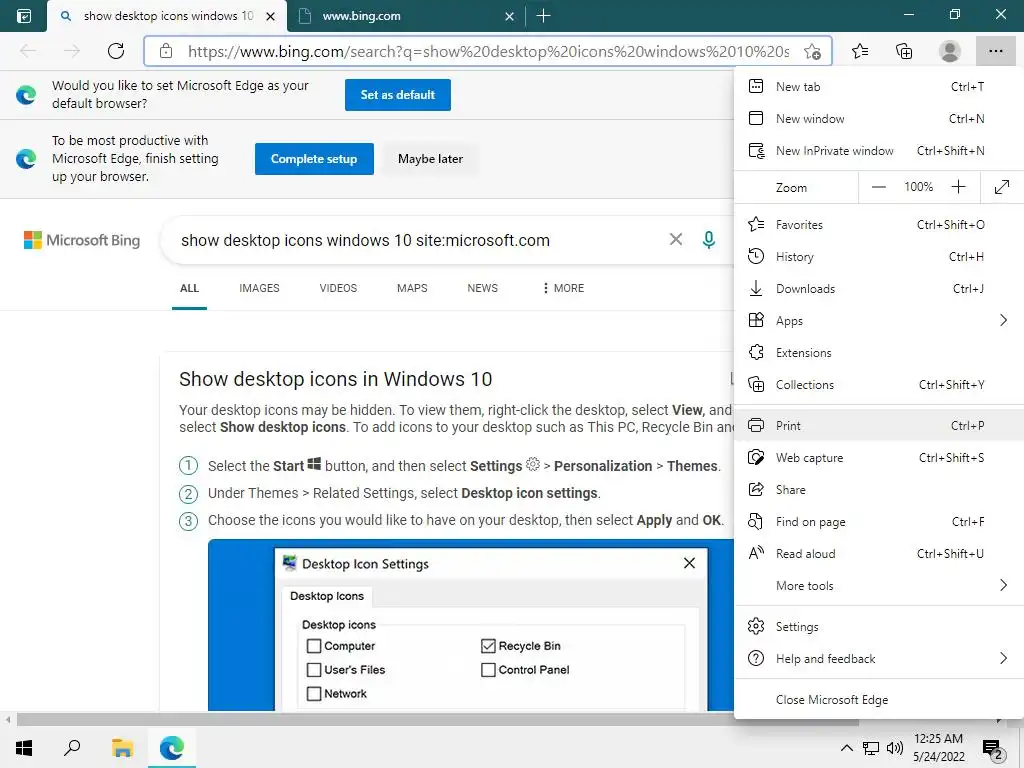Switch to the VIDEOS search tab
This screenshot has height=768, width=1024.
click(338, 288)
